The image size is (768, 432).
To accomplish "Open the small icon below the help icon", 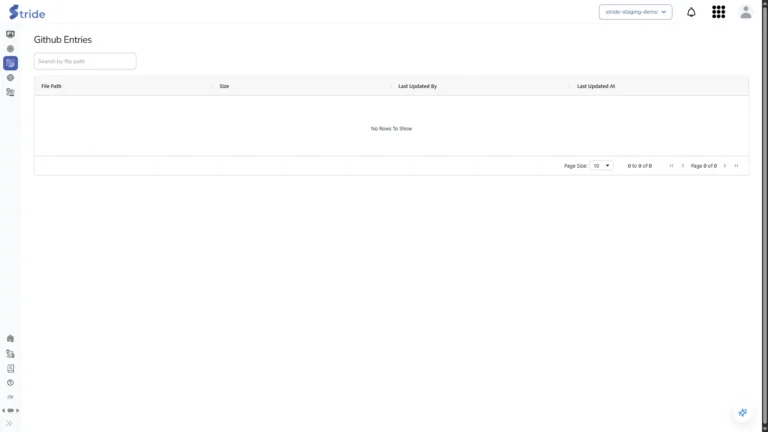I will (x=10, y=397).
